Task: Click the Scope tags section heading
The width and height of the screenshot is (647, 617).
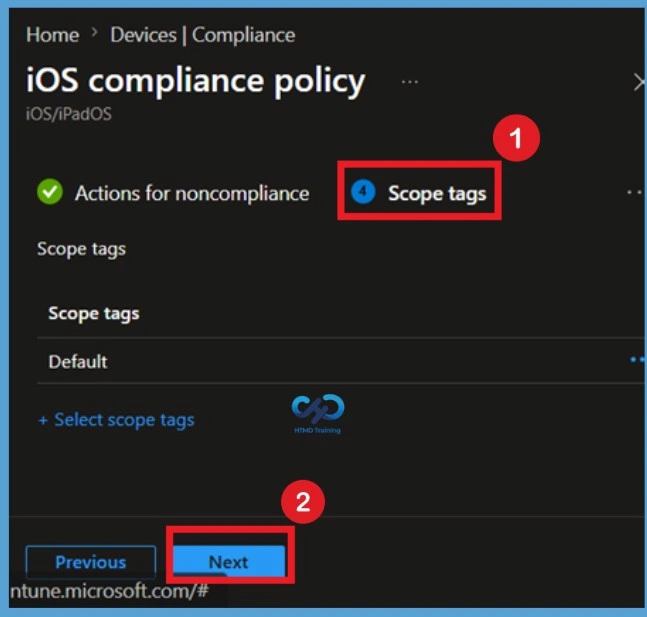Action: 81,249
